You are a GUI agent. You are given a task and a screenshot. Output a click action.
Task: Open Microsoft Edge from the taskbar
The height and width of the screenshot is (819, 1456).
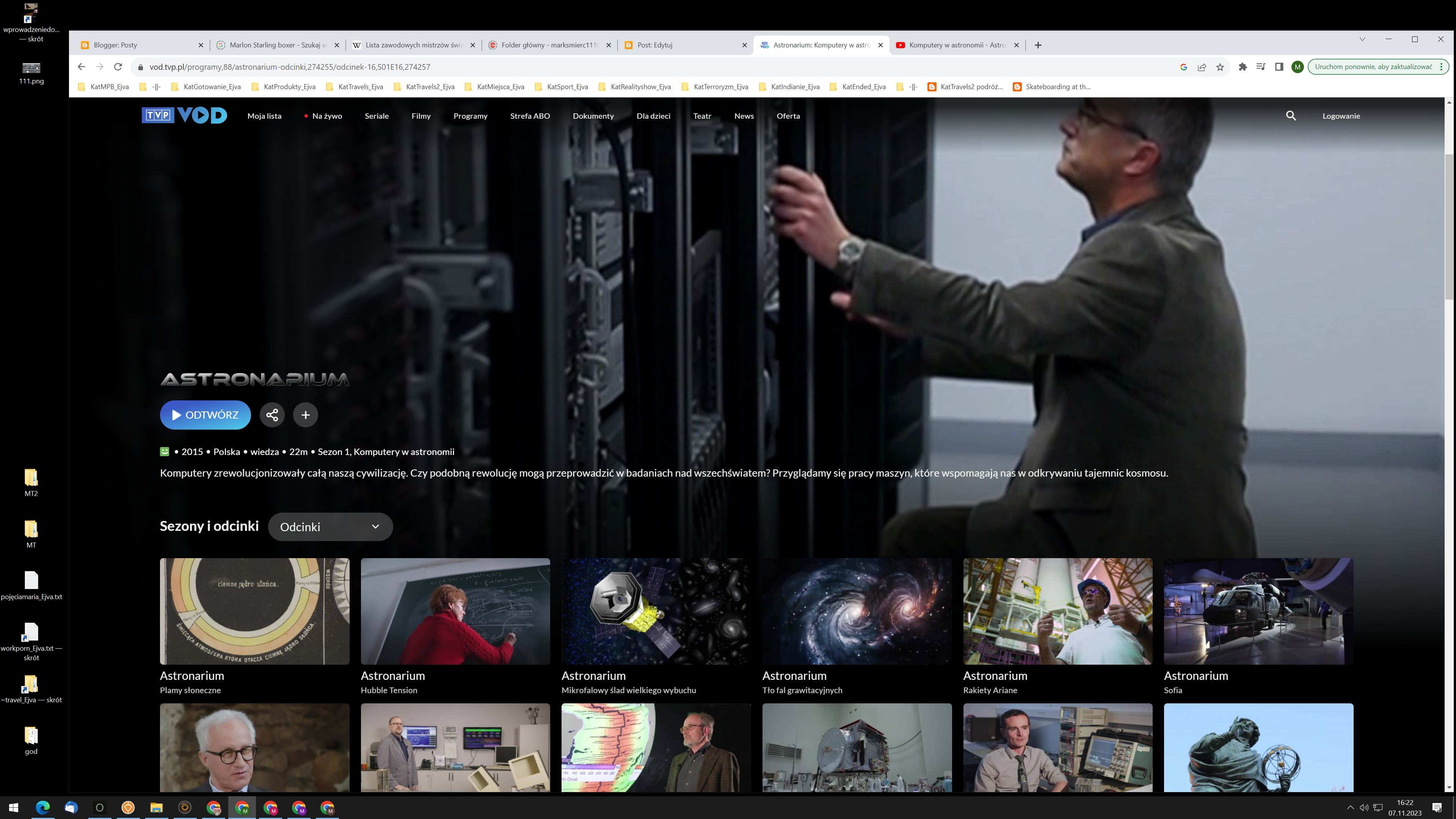(x=42, y=808)
